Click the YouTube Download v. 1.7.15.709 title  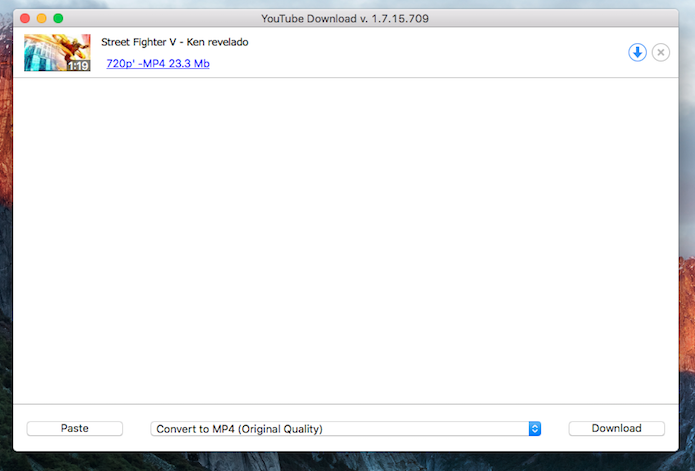pos(345,19)
